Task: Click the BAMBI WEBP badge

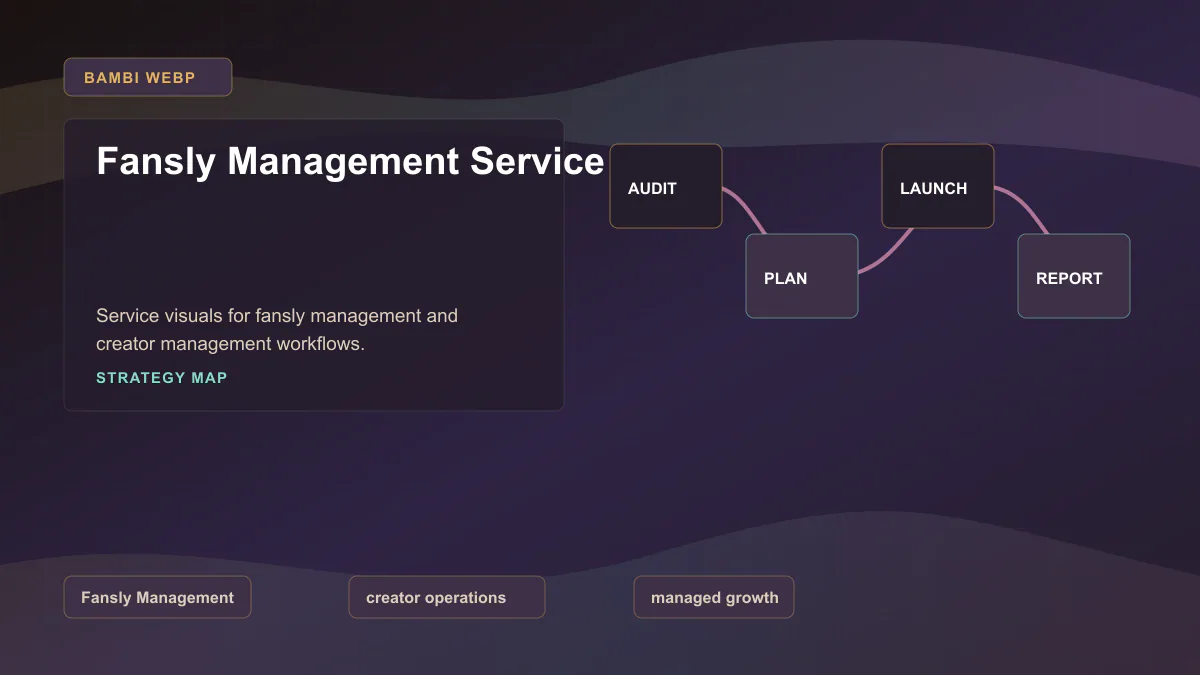Action: point(148,77)
